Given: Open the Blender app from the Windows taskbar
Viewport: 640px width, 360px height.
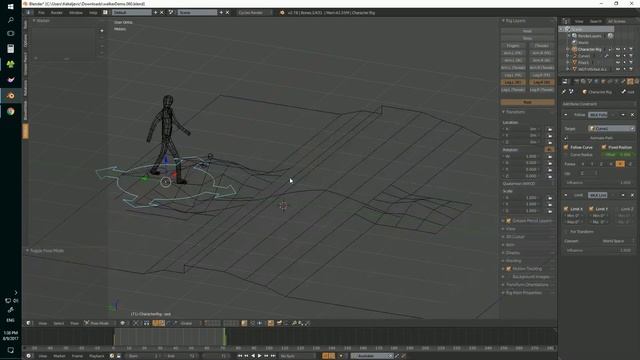Looking at the screenshot, I should coord(11,96).
